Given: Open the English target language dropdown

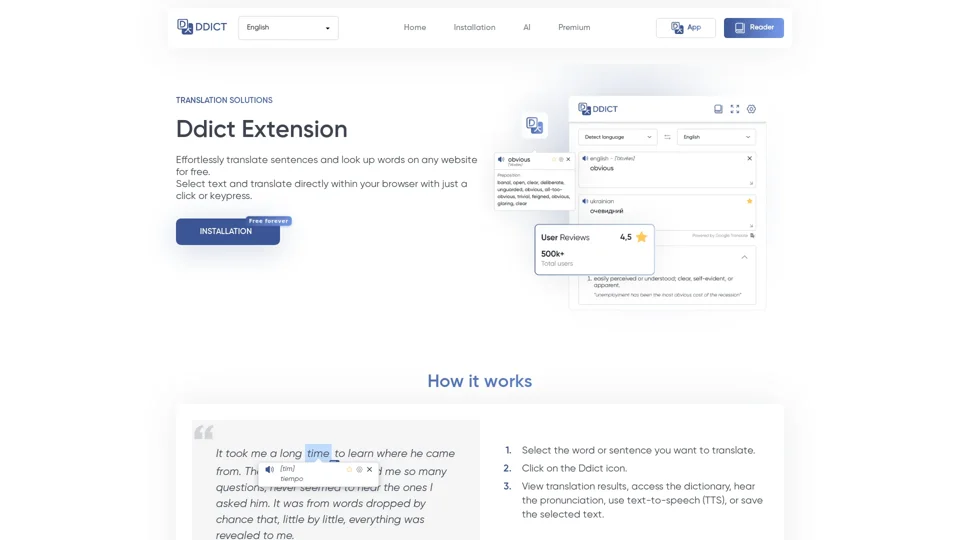Looking at the screenshot, I should pos(716,137).
